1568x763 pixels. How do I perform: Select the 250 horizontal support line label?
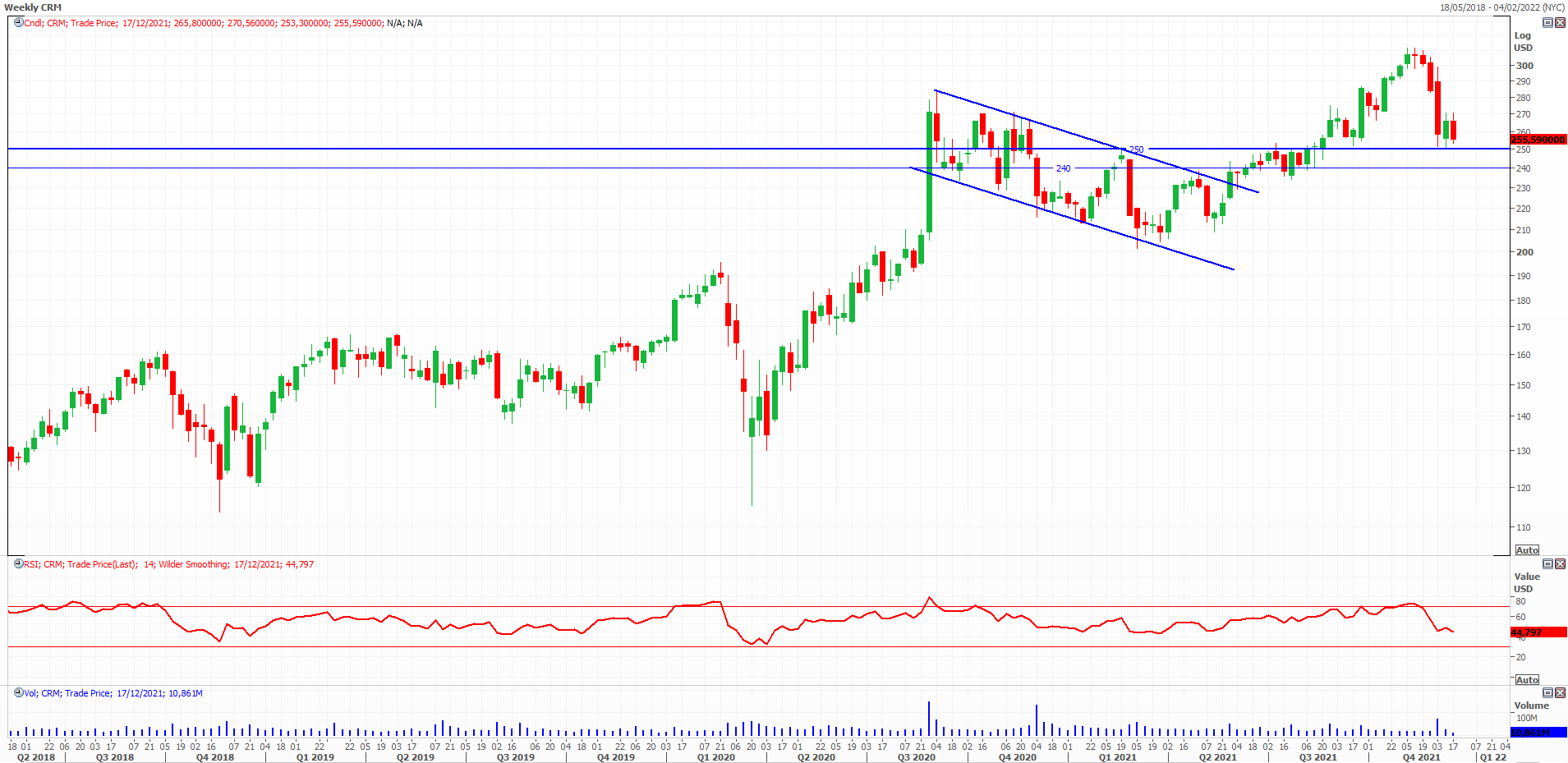click(1136, 150)
